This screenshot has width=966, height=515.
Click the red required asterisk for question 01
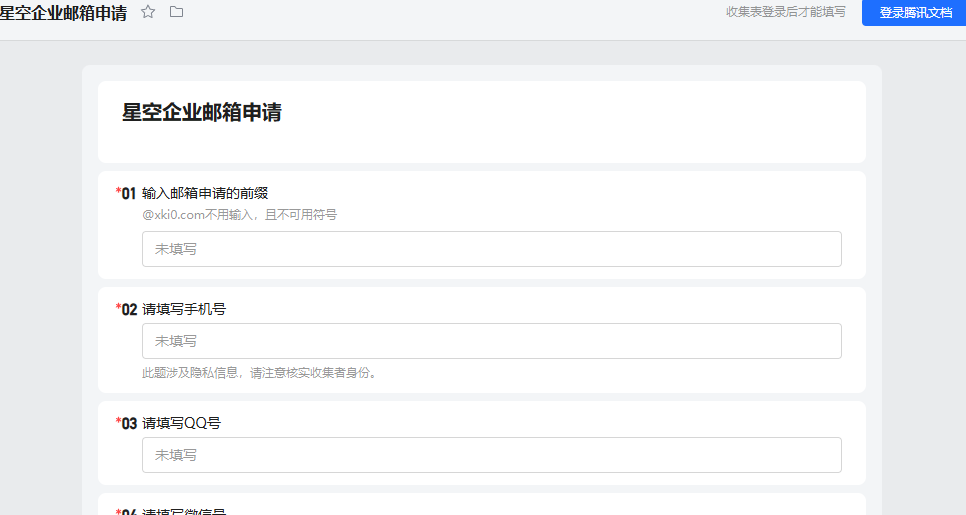coord(118,191)
